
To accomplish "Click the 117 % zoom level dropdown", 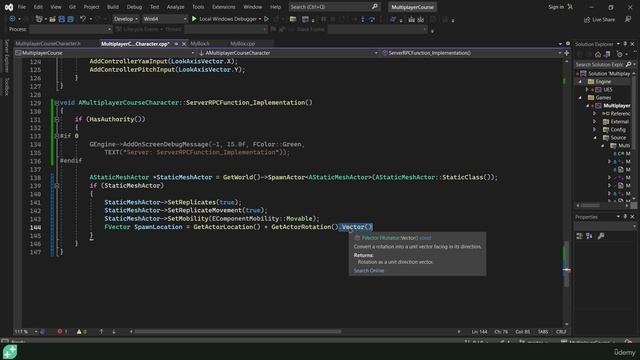I will pyautogui.click(x=26, y=331).
